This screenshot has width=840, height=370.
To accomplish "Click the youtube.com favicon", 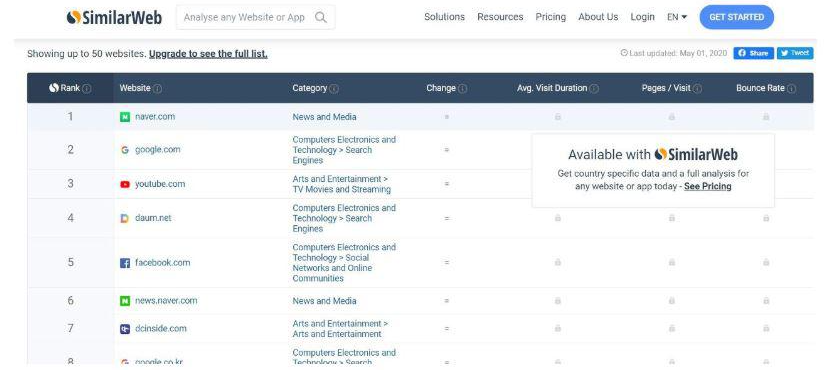I will click(x=125, y=184).
